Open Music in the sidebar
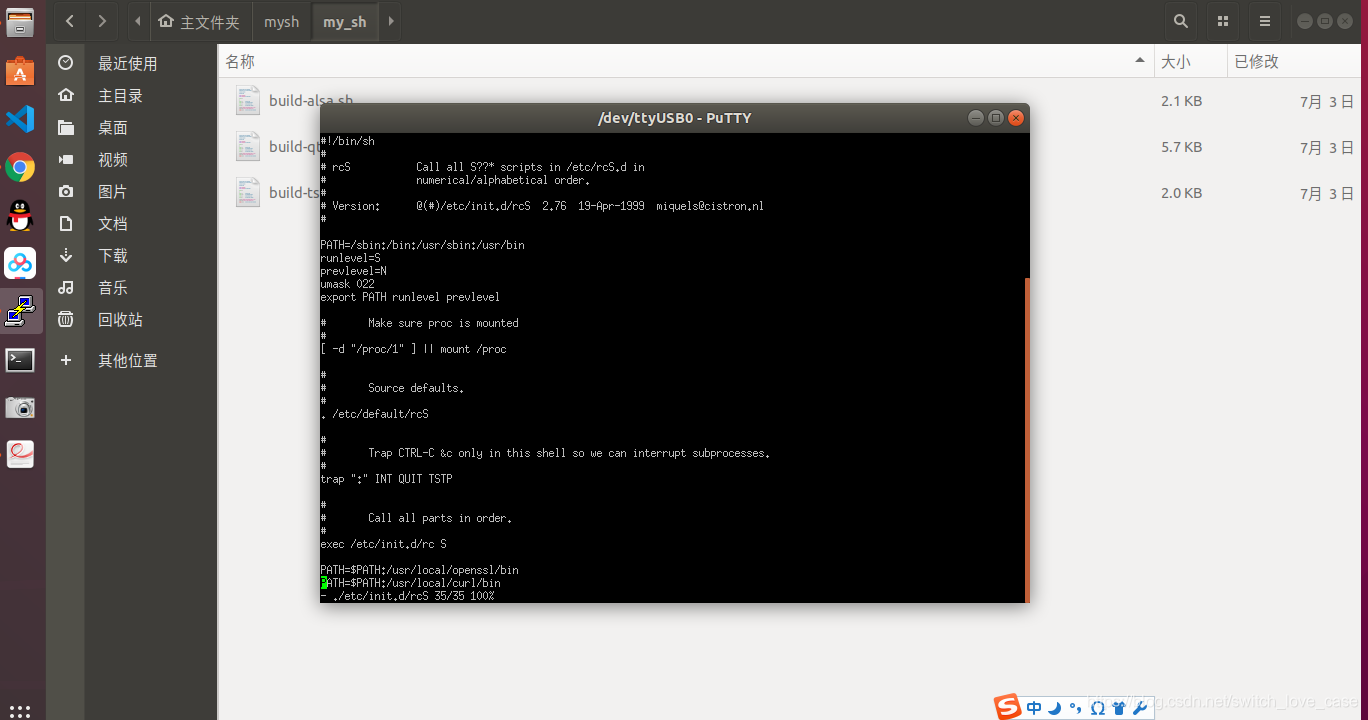1368x720 pixels. click(133, 287)
